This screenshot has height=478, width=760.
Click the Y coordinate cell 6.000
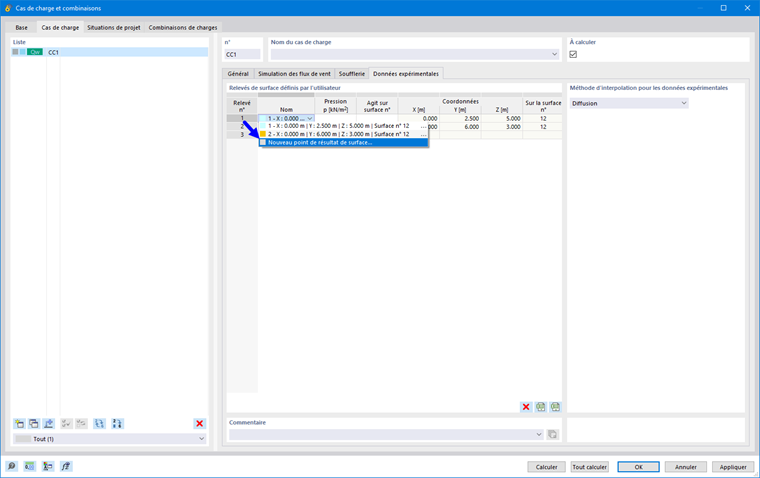tap(460, 127)
